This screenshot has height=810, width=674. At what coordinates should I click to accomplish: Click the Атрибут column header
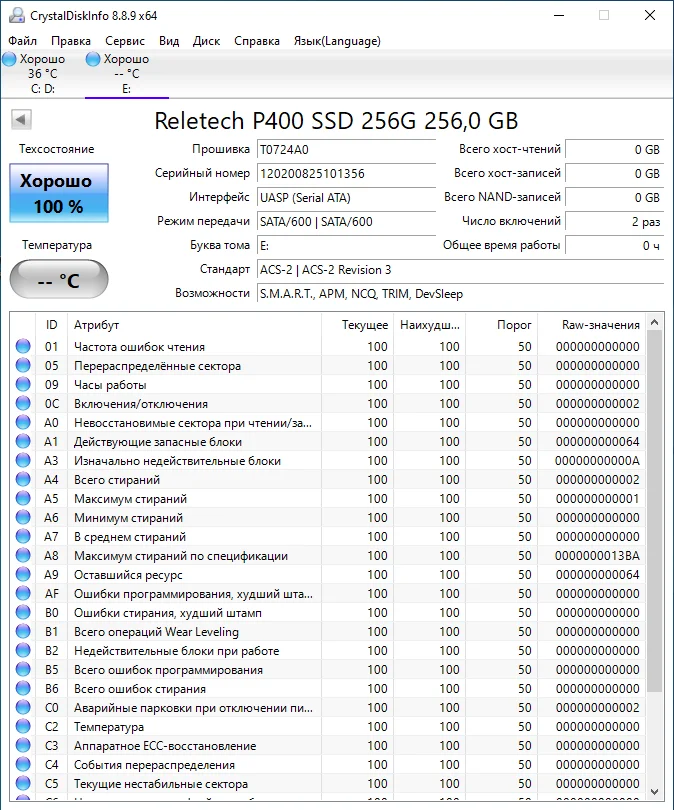194,325
